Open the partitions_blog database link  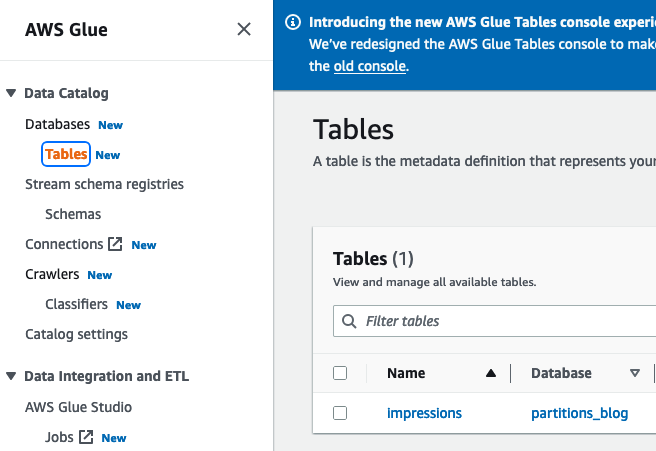click(x=579, y=413)
